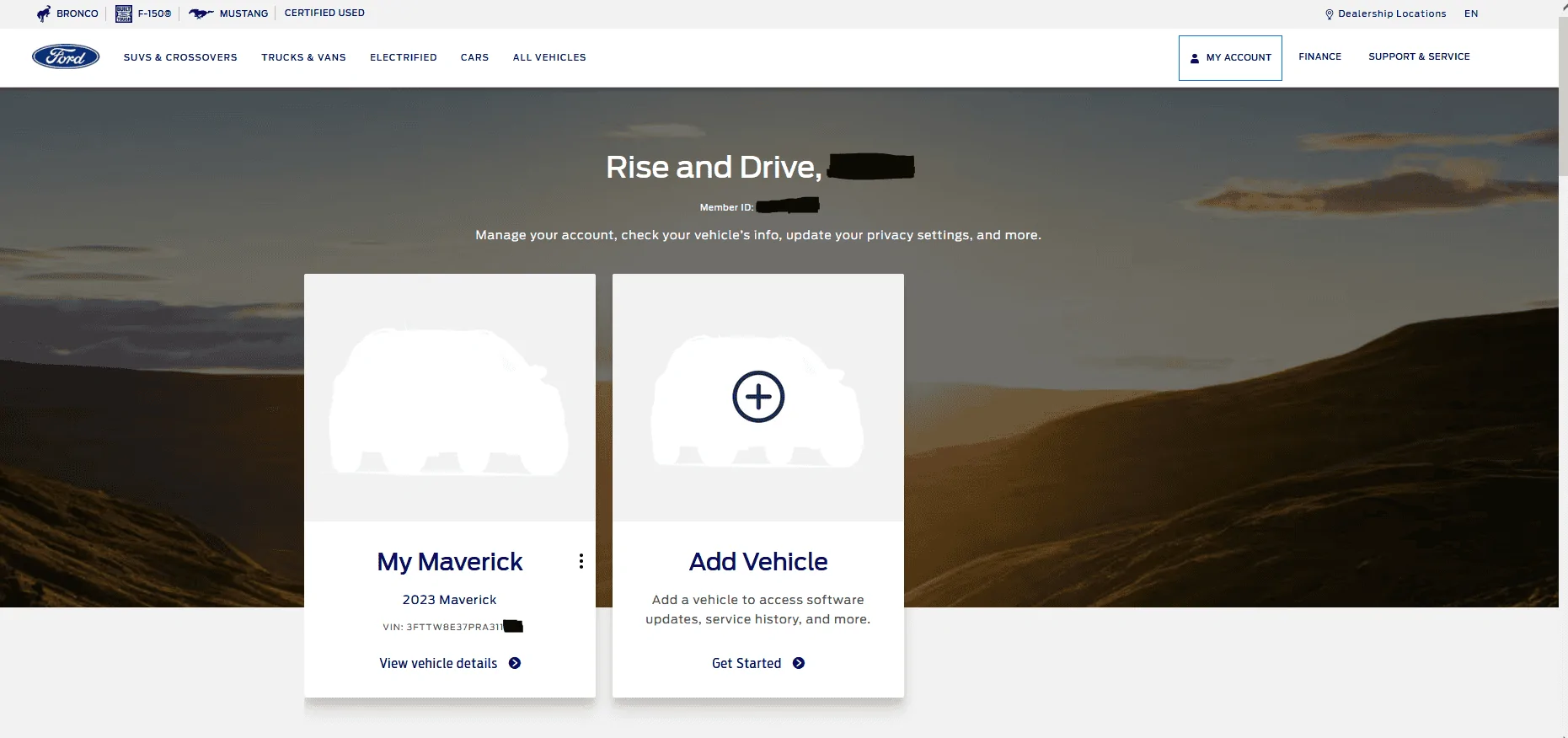Click the arrow beside View vehicle details

coord(515,663)
